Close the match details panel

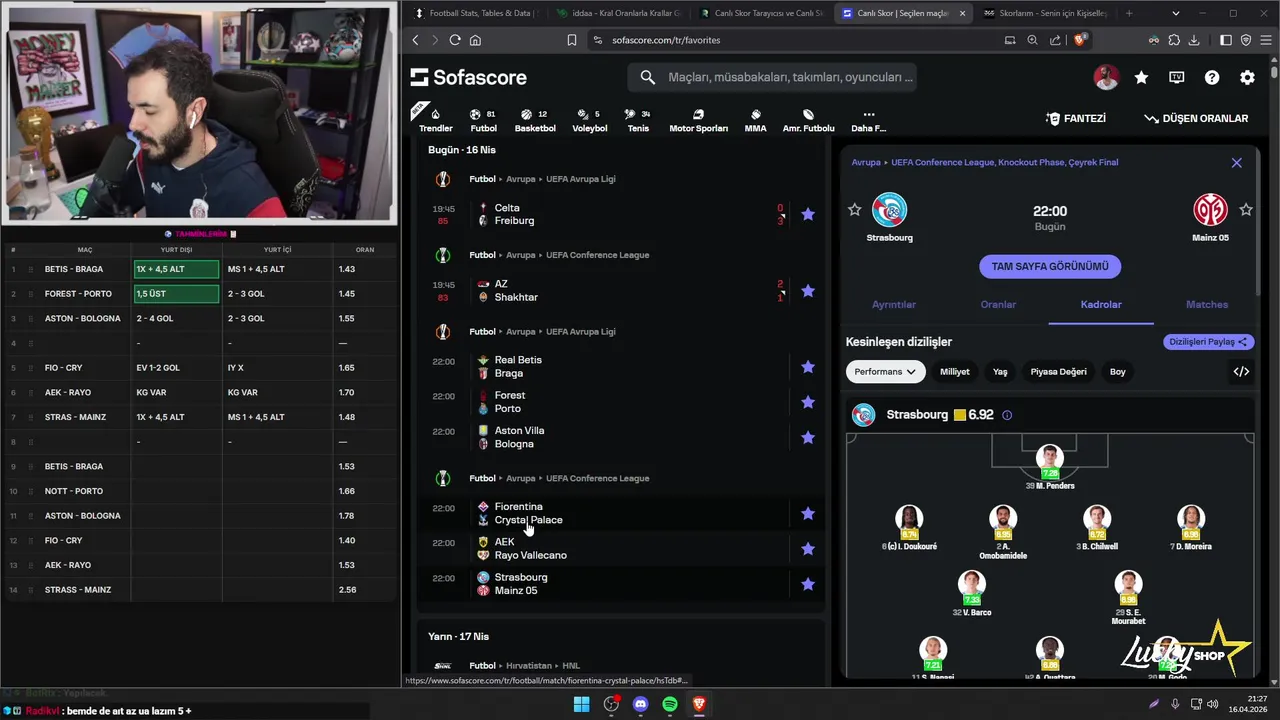coord(1237,162)
